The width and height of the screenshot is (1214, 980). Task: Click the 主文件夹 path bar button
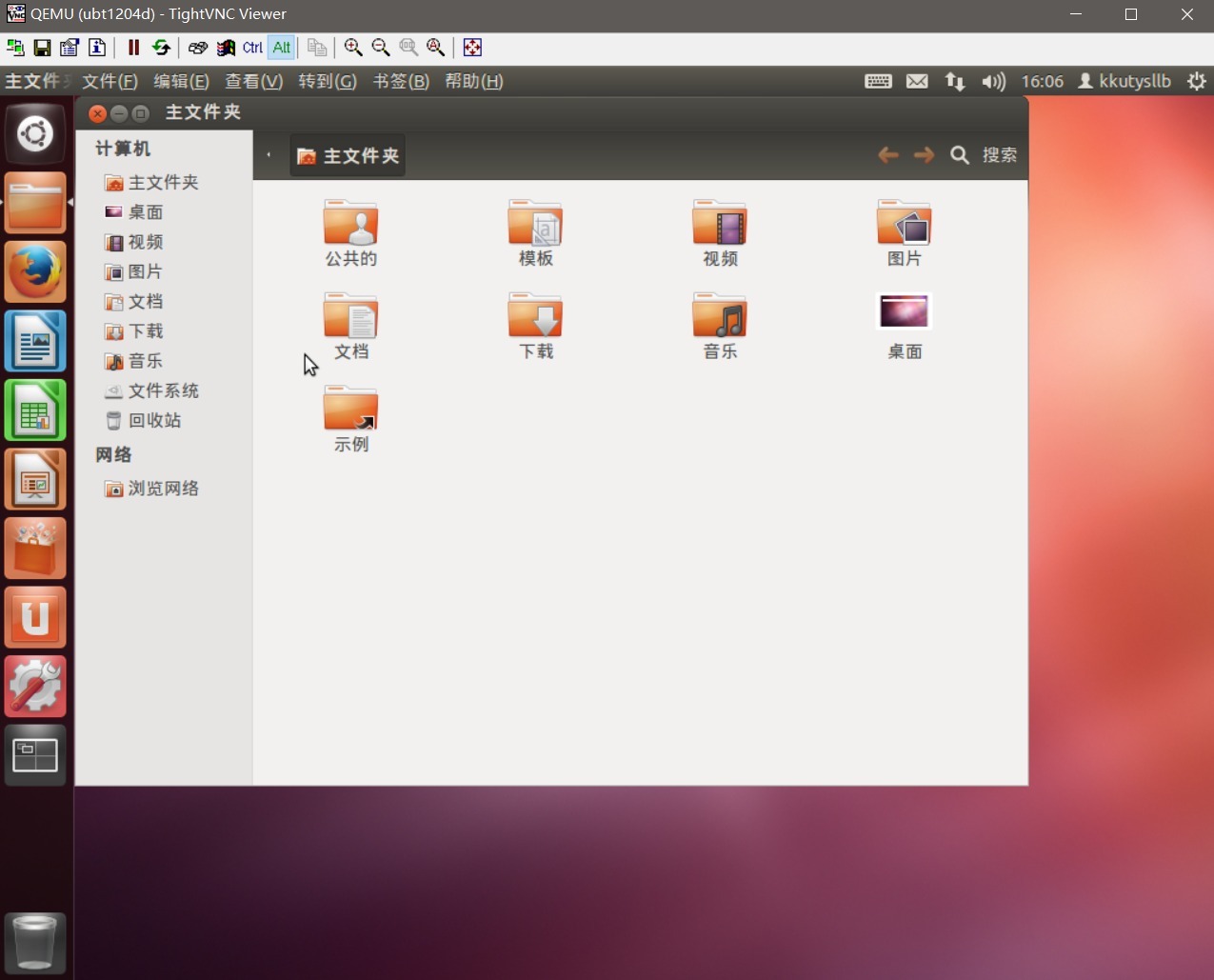coord(348,155)
